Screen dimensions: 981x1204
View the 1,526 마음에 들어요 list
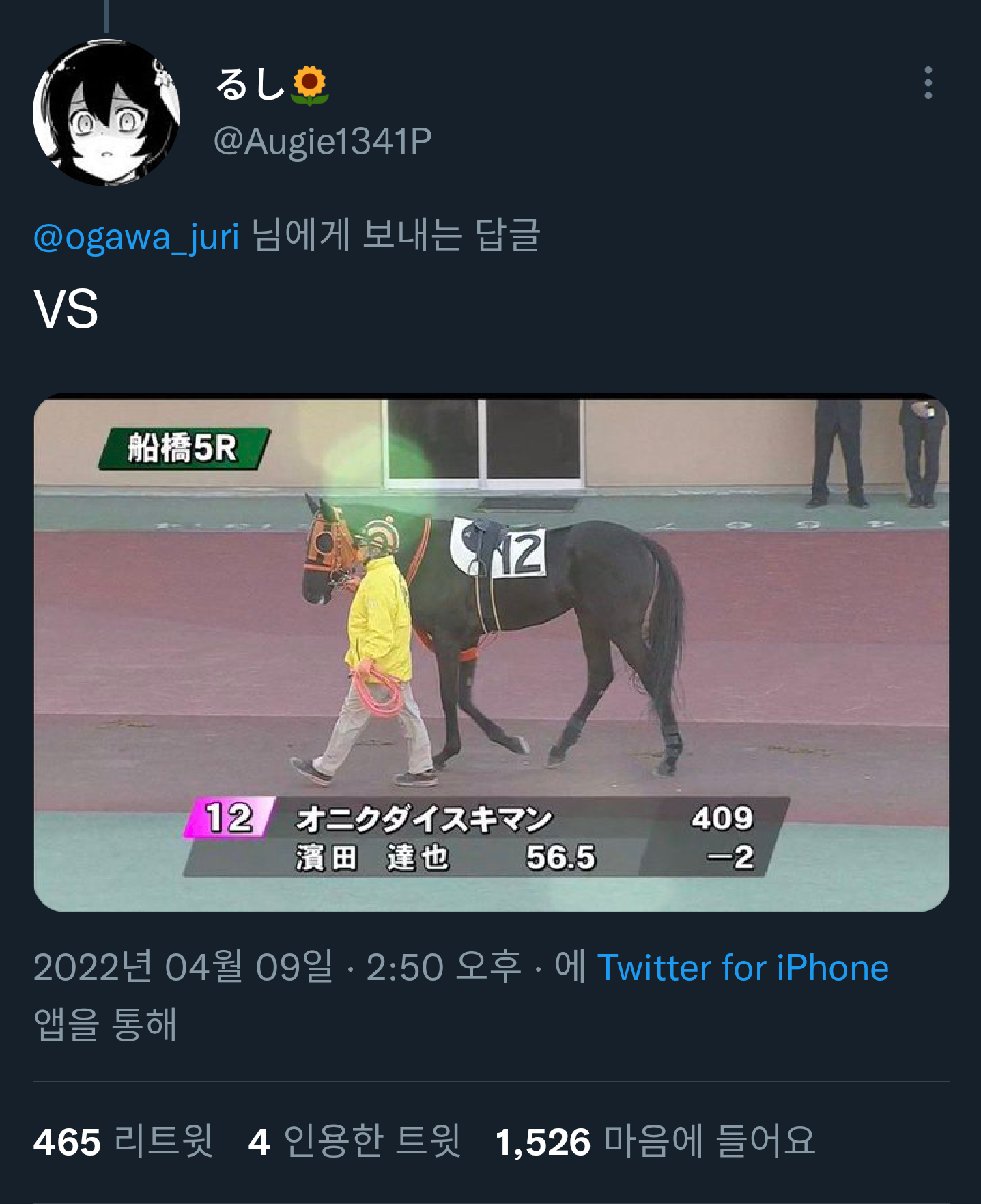pos(655,1141)
